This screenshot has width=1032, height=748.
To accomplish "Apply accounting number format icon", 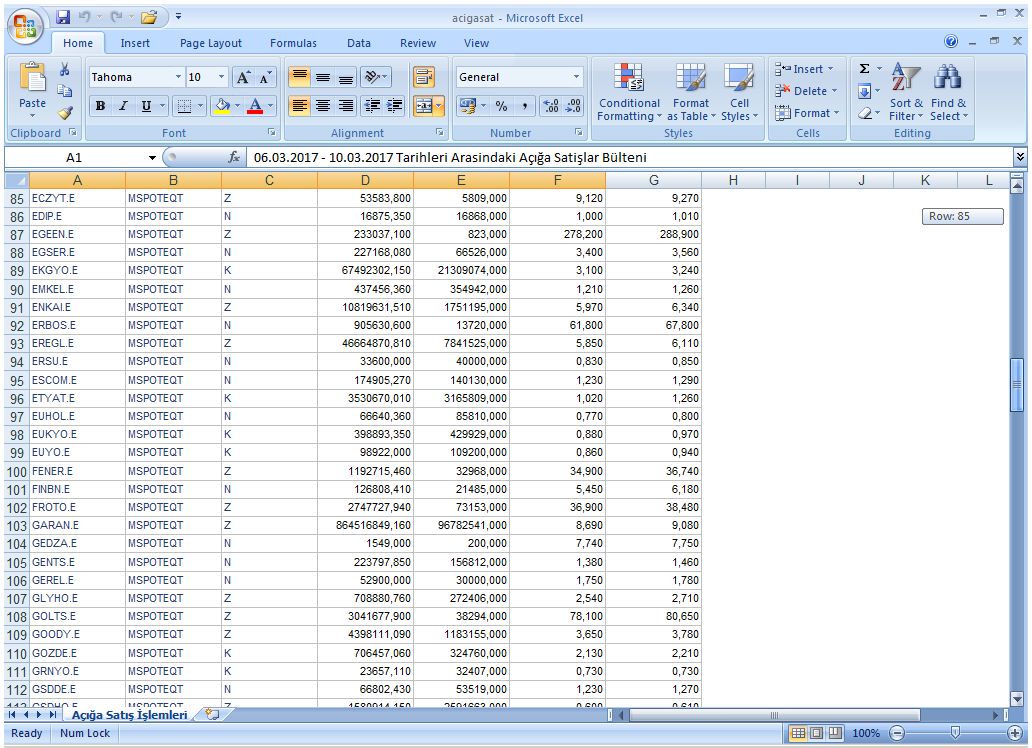I will pyautogui.click(x=468, y=105).
